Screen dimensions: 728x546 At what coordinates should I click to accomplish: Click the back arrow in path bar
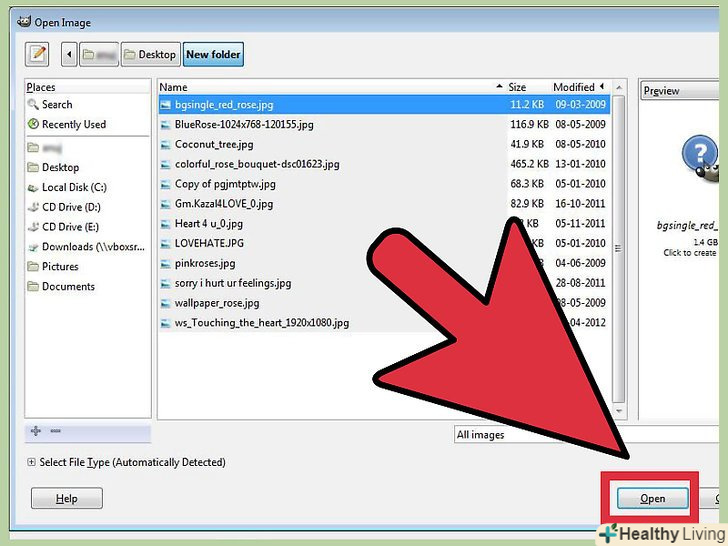click(x=69, y=54)
